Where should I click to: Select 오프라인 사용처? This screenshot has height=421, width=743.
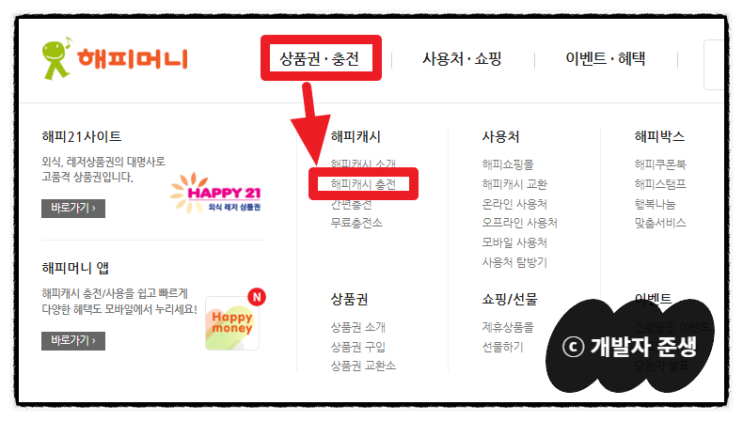[x=519, y=223]
